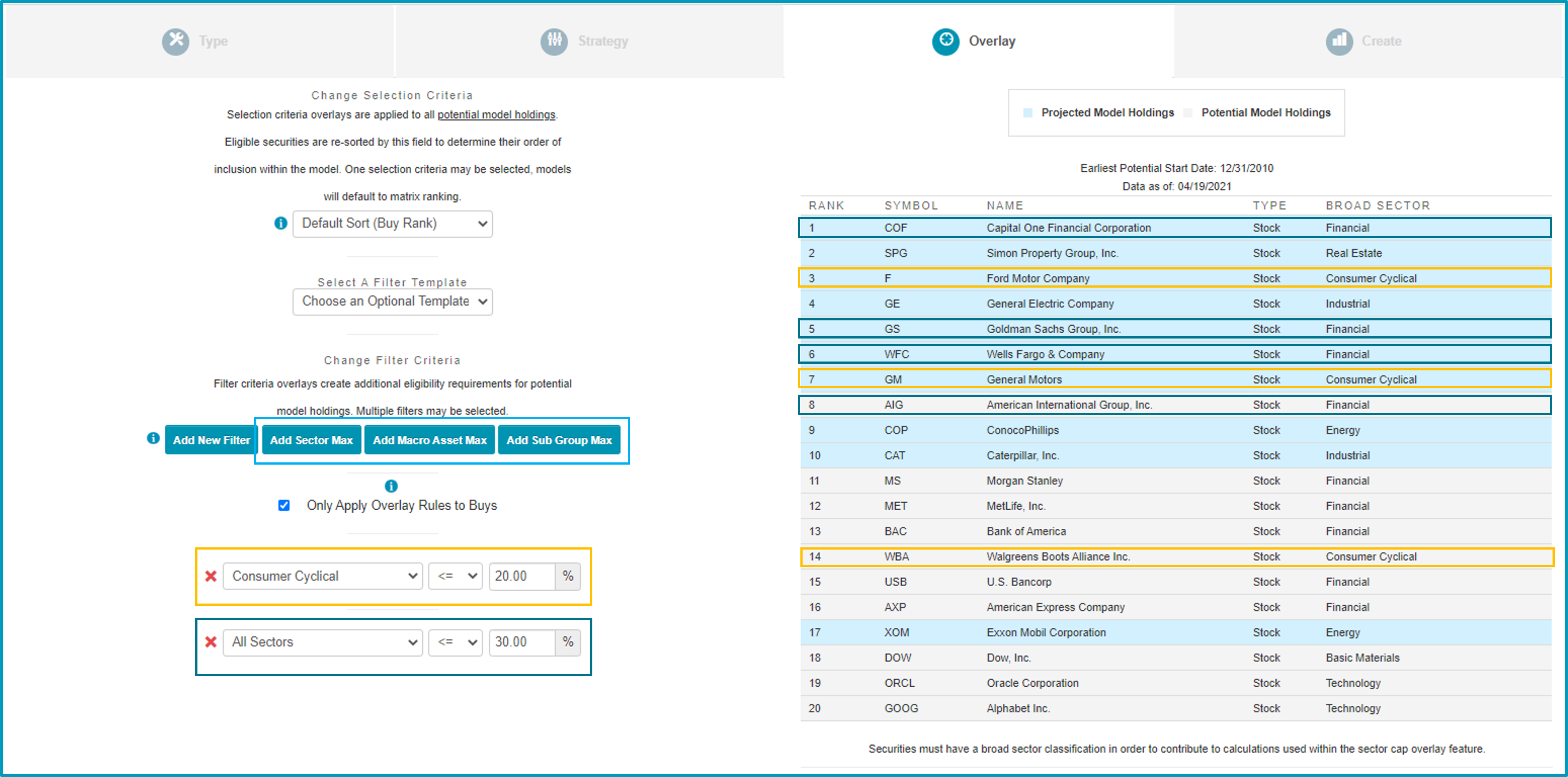Image resolution: width=1568 pixels, height=777 pixels.
Task: Open the Choose an Optional Template dropdown
Action: tap(393, 302)
